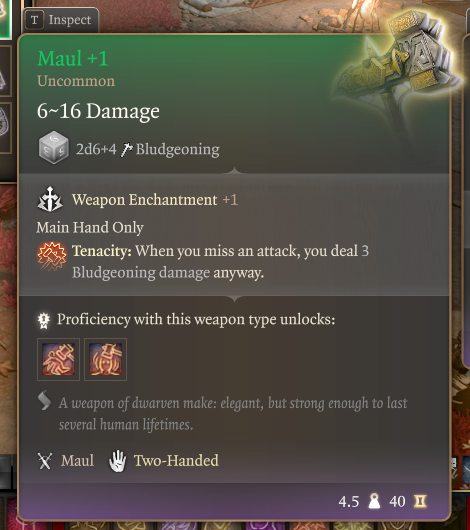Click the T key hint icon
Viewport: 470px width, 530px height.
point(34,20)
